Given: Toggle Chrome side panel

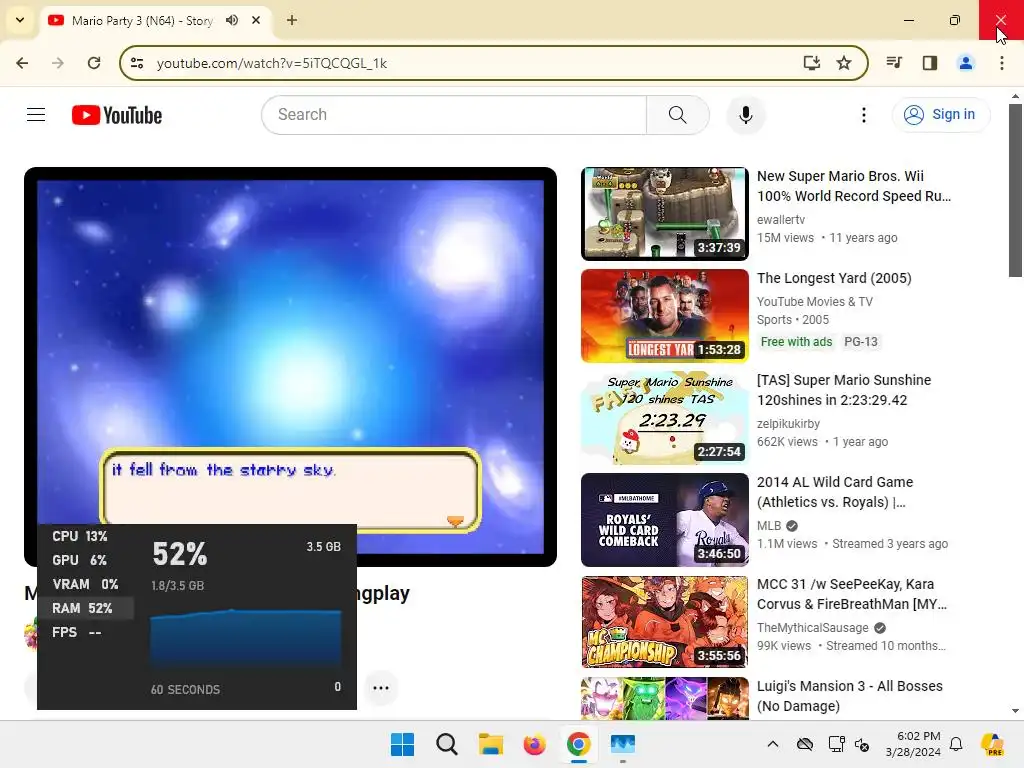Looking at the screenshot, I should click(x=930, y=63).
